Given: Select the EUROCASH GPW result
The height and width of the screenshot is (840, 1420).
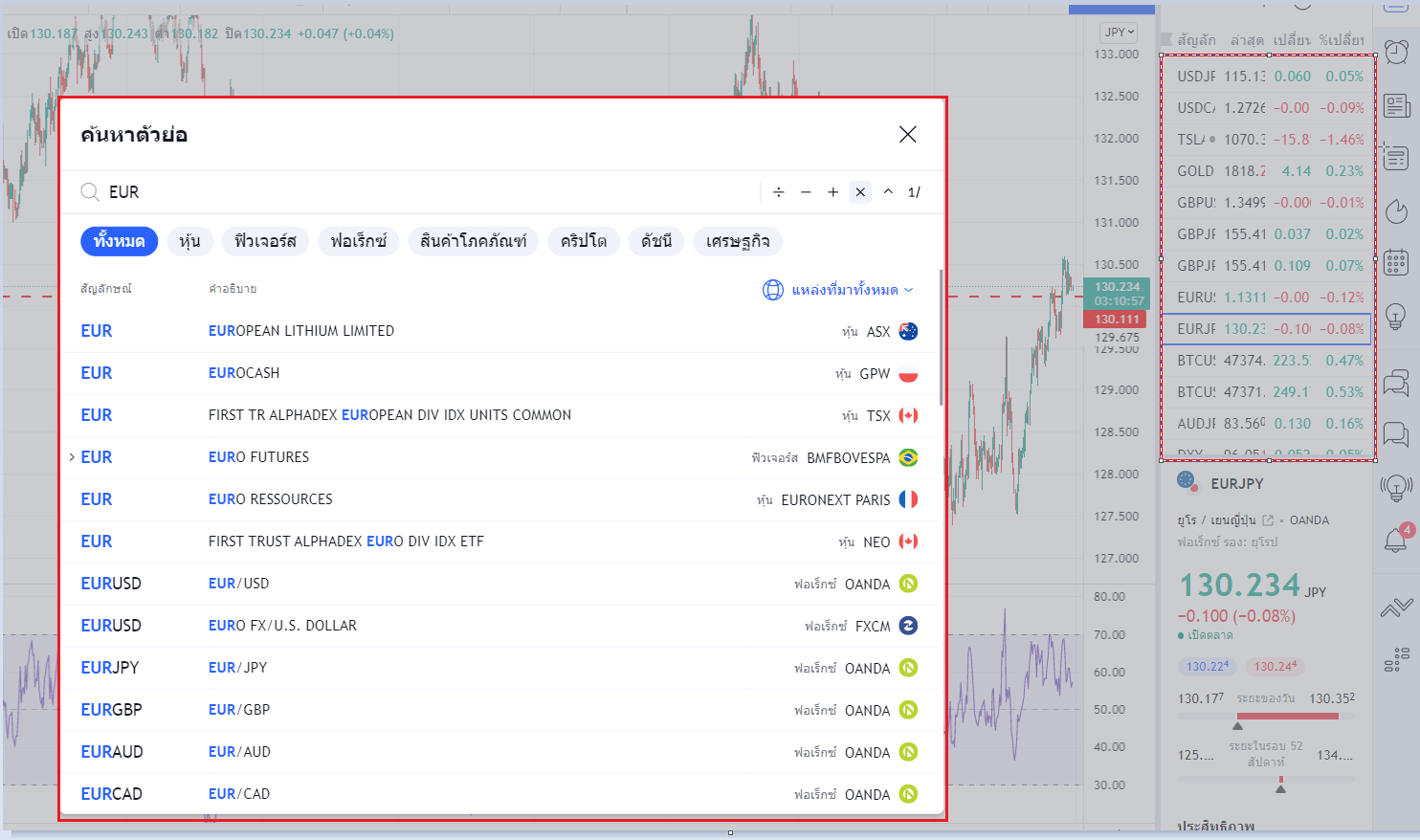Looking at the screenshot, I should 499,373.
